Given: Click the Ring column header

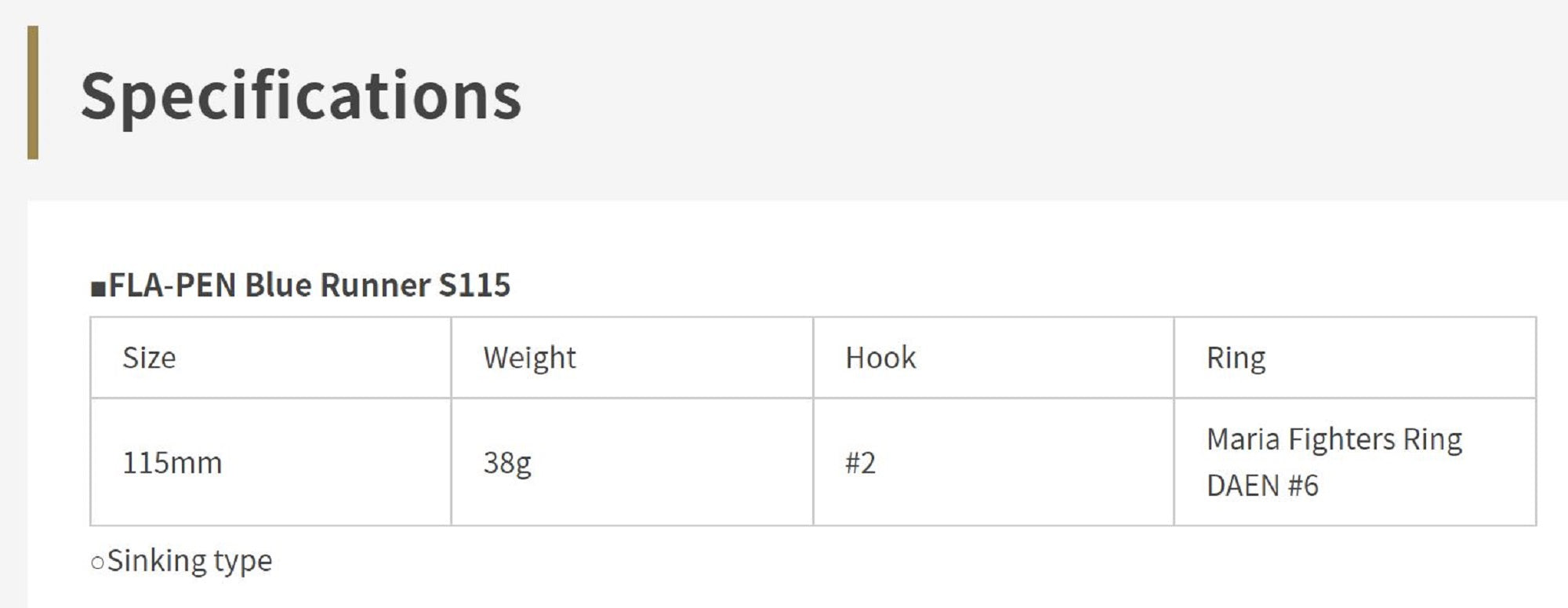Looking at the screenshot, I should pos(1236,358).
